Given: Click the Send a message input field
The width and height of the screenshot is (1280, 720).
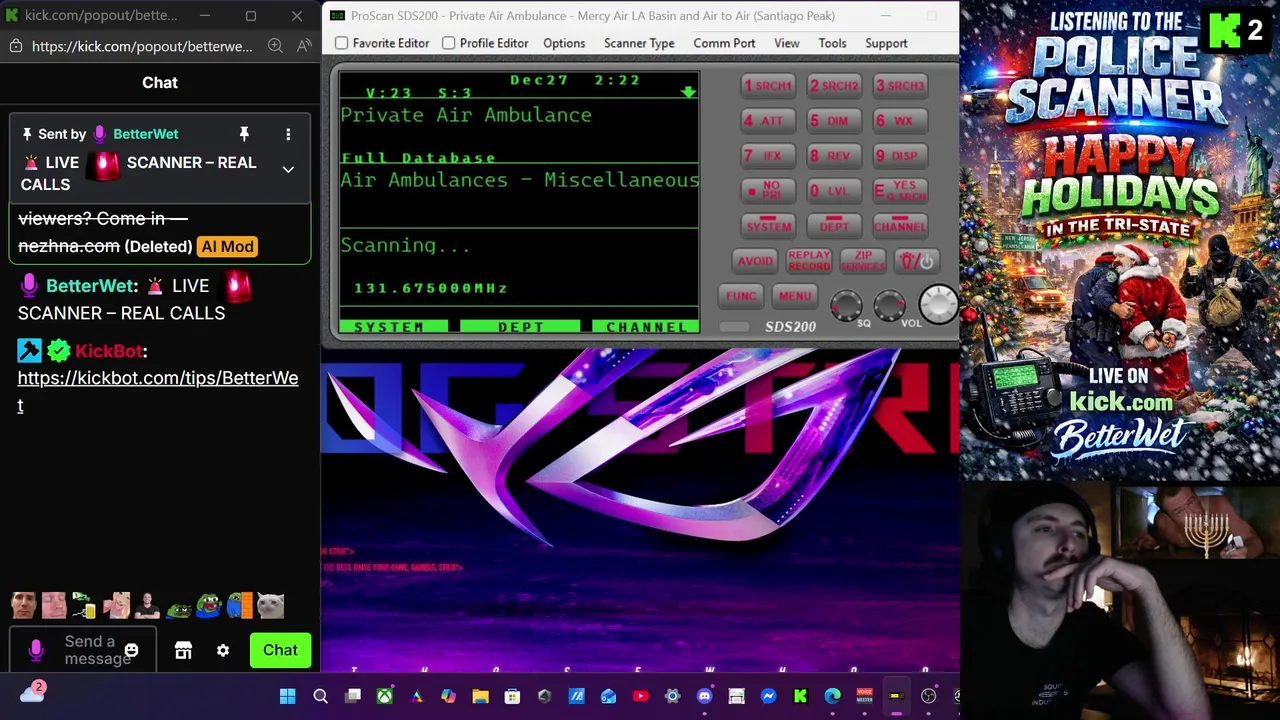Looking at the screenshot, I should [x=83, y=650].
